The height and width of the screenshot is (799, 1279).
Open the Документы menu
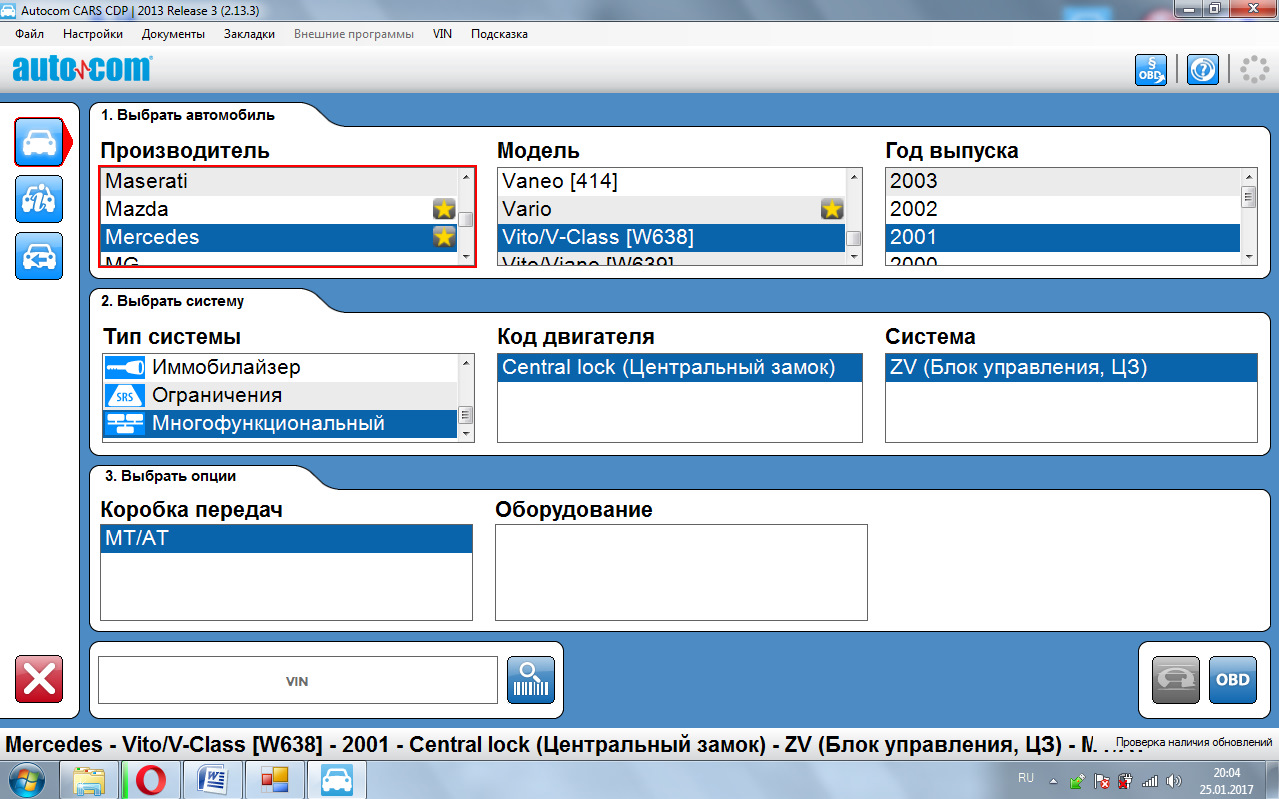click(173, 33)
